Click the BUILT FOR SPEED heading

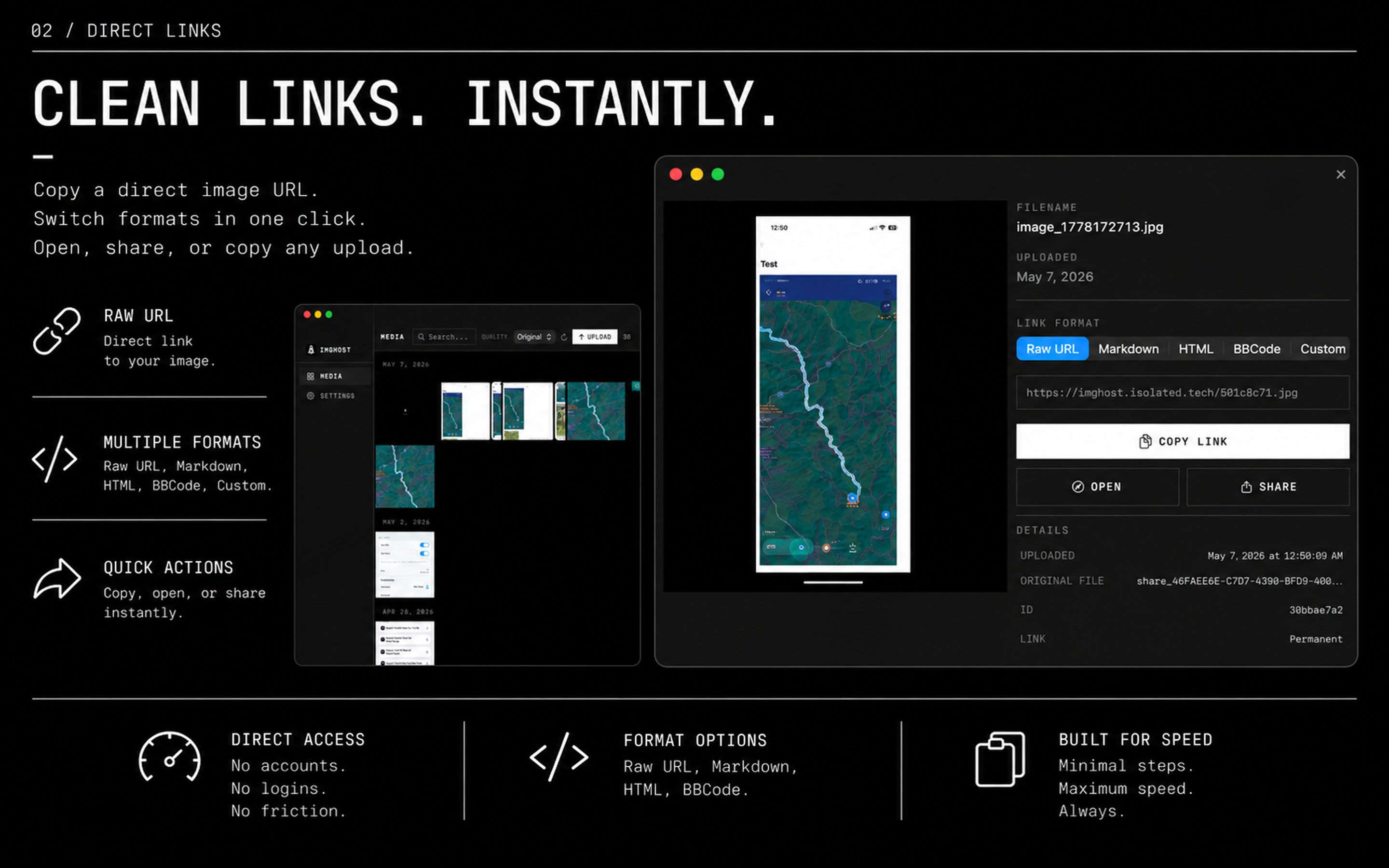1135,739
